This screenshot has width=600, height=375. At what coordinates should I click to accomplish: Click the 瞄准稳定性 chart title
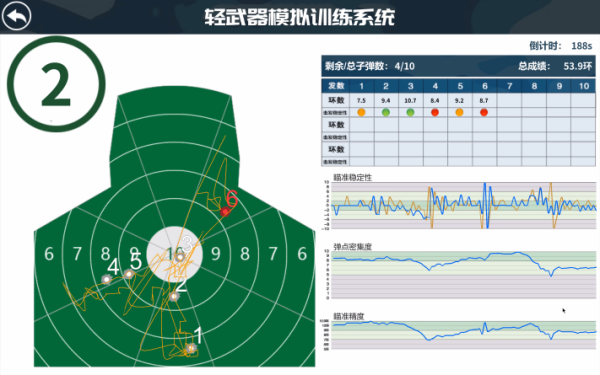click(x=352, y=178)
